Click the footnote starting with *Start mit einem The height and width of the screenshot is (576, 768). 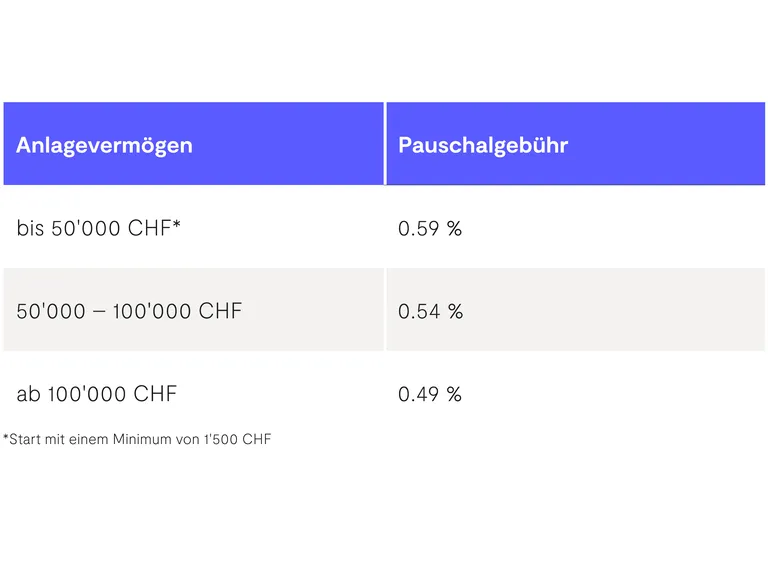(x=137, y=439)
